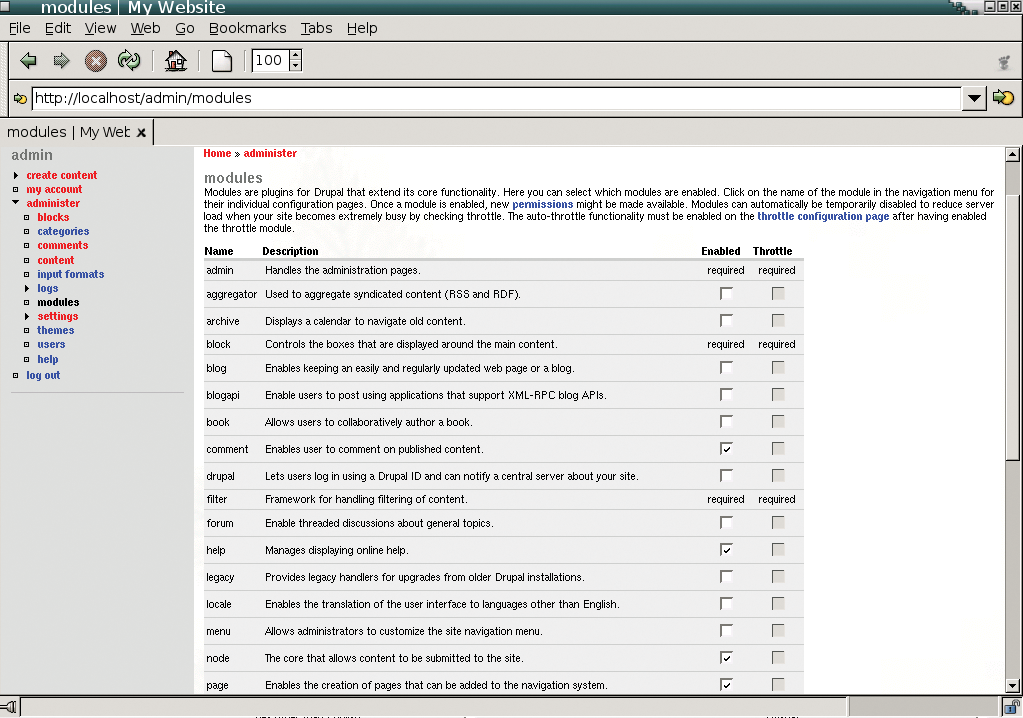Open 'content' in the admin sidebar
The image size is (1023, 718).
point(55,260)
